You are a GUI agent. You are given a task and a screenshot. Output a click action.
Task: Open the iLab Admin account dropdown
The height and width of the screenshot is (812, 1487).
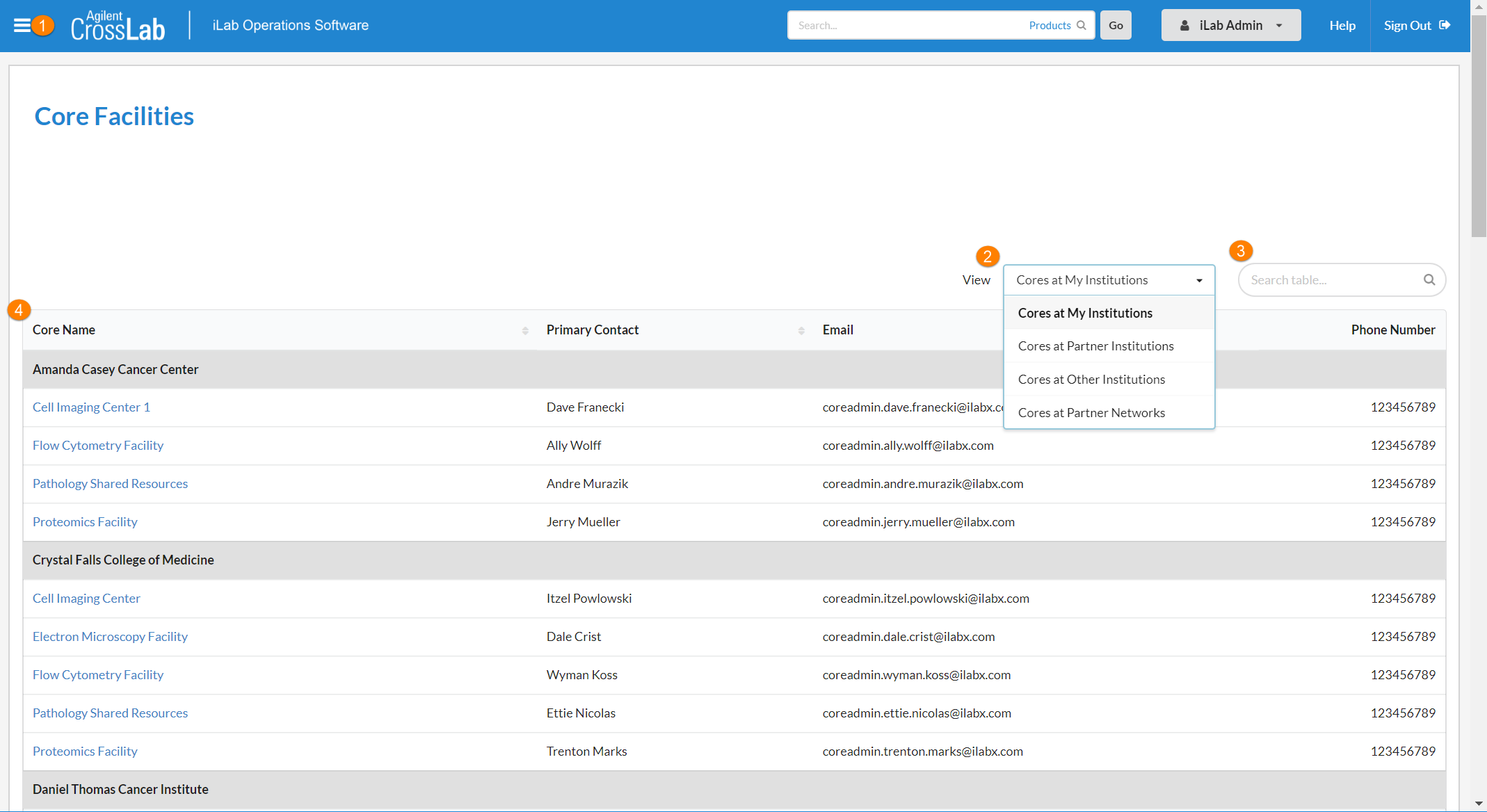coord(1230,26)
